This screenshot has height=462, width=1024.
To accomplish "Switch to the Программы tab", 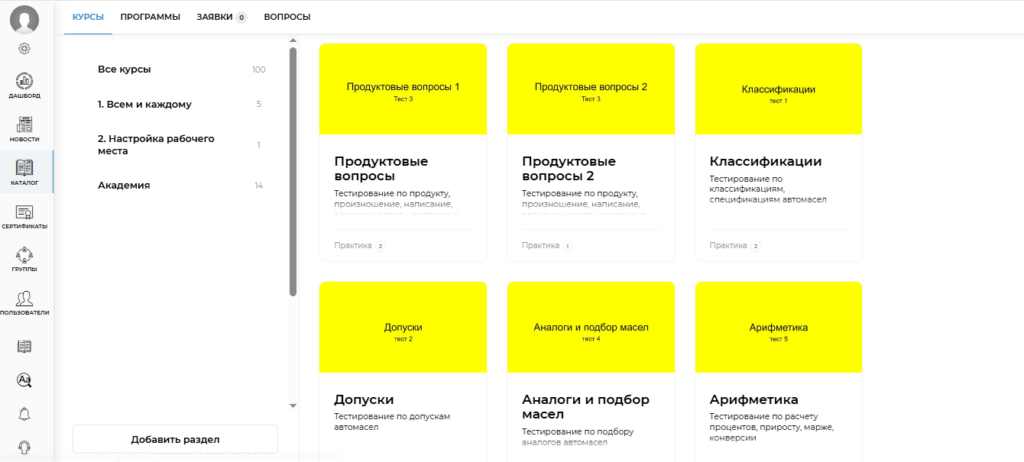I will pos(150,17).
